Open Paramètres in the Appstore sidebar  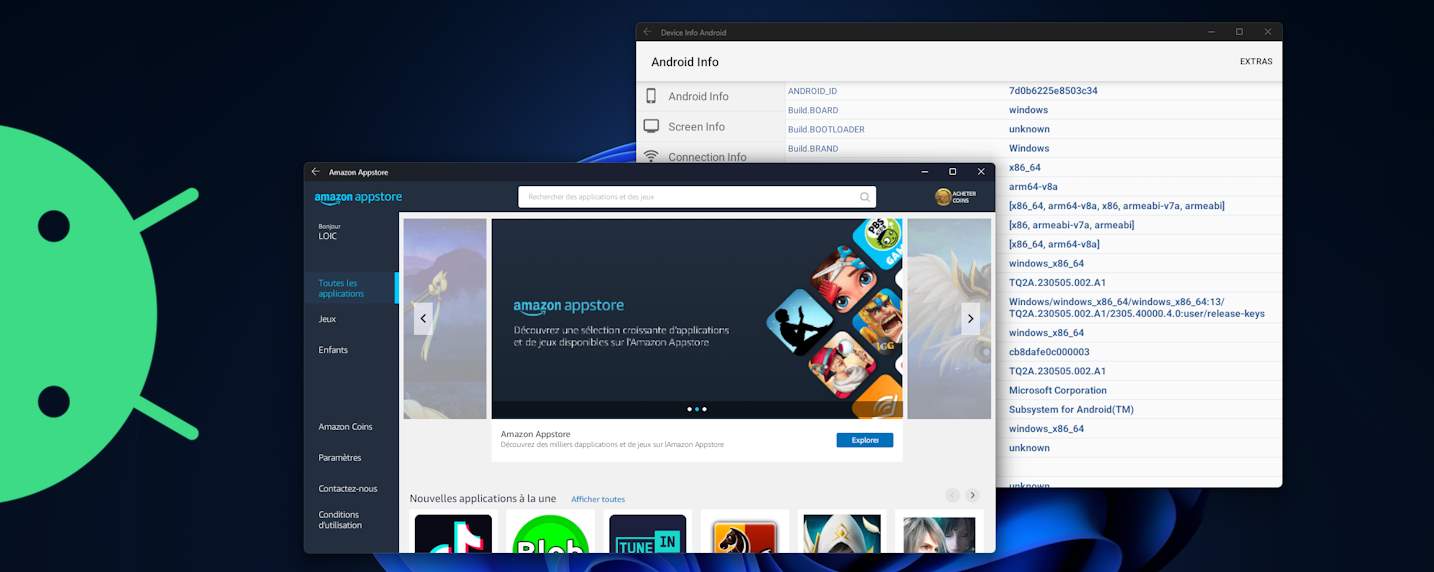[x=340, y=458]
